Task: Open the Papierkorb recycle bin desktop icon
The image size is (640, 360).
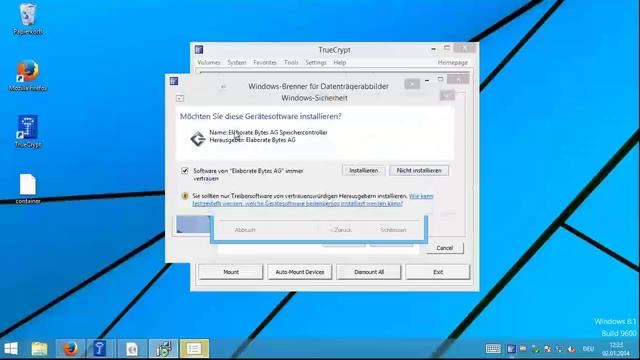Action: (x=27, y=19)
